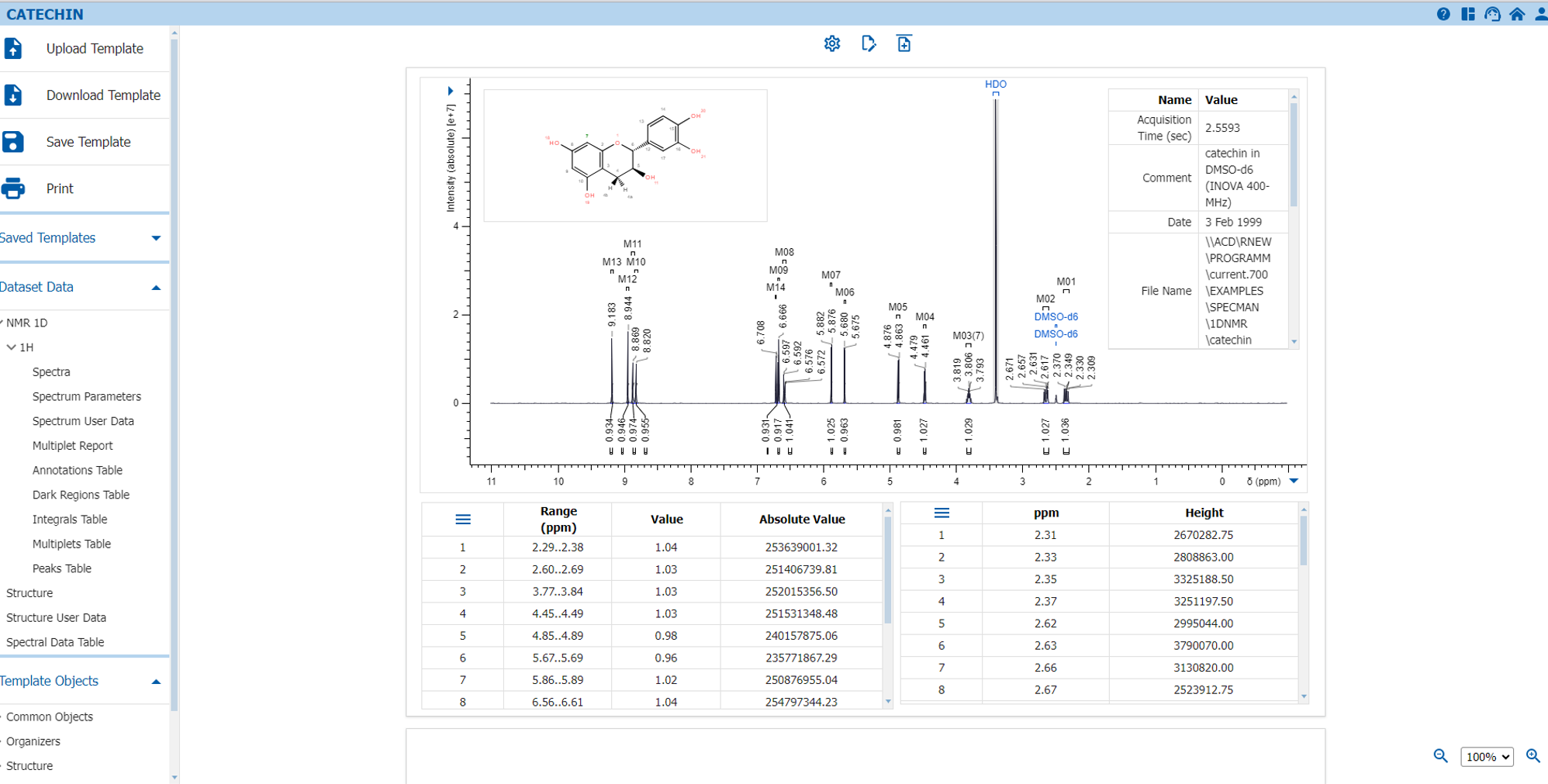
Task: Contact support via the headset icon
Action: point(1492,14)
